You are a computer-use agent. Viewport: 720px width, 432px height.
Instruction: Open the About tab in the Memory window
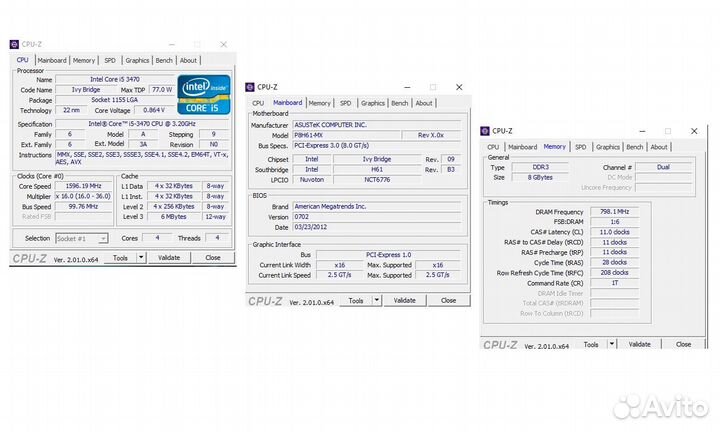659,147
